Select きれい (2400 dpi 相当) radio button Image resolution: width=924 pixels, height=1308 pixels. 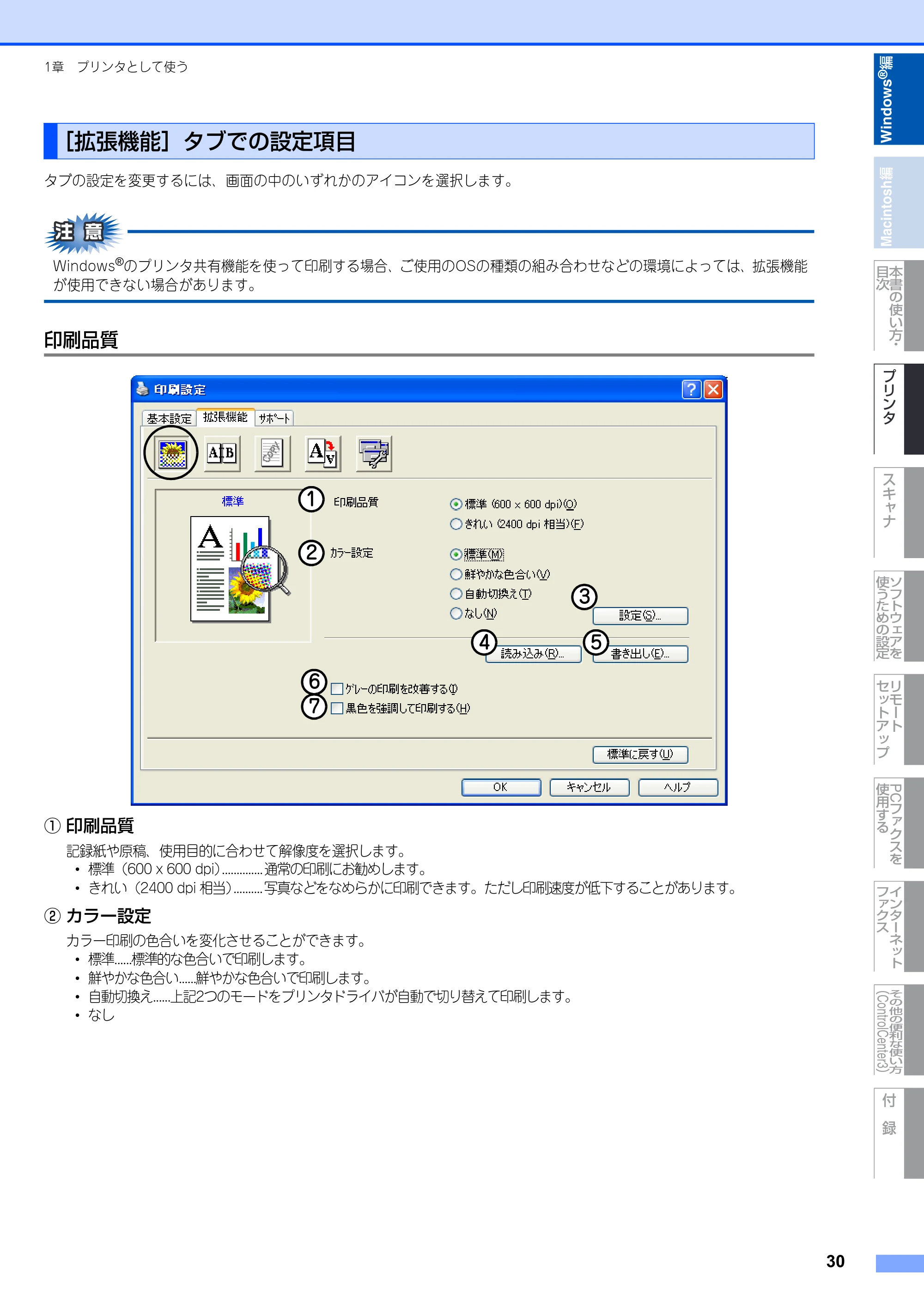[x=456, y=524]
